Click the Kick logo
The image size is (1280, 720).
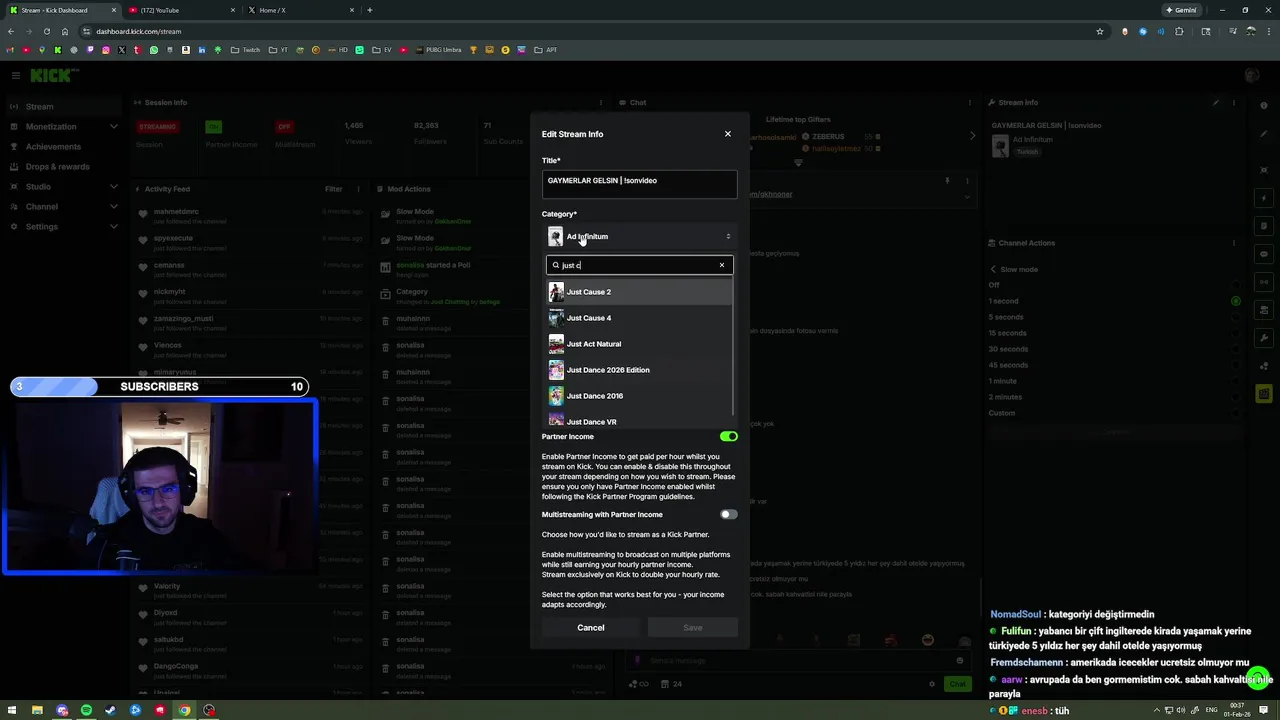[x=53, y=76]
